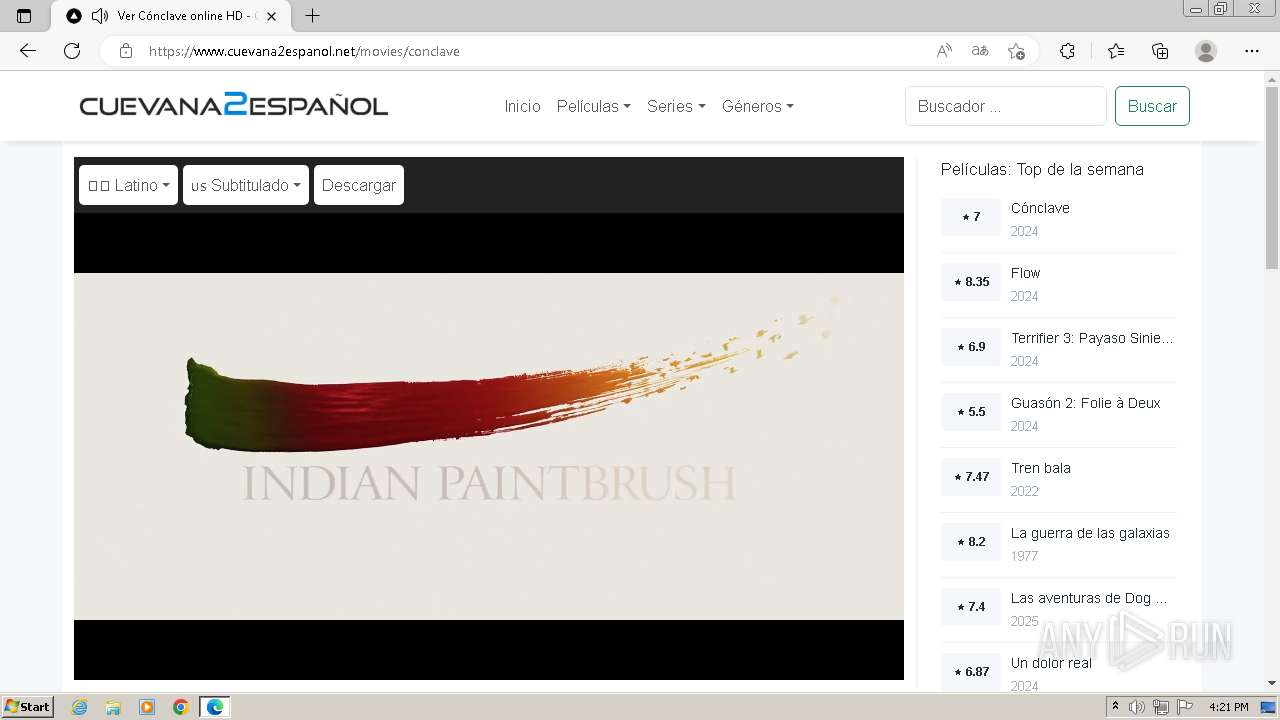Open the Windows Start menu
1280x720 pixels.
[28, 707]
